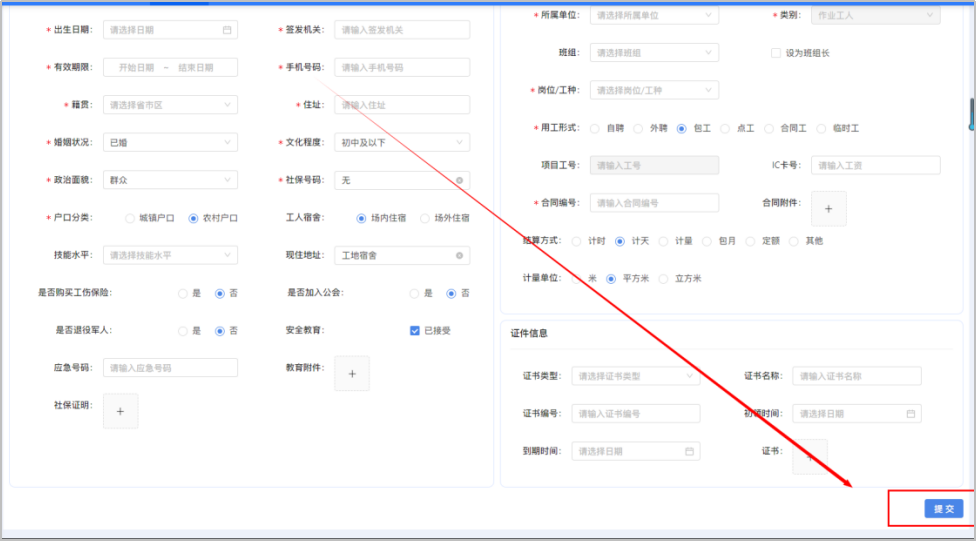Focus the 合同编号 input field
The height and width of the screenshot is (542, 978).
[654, 203]
